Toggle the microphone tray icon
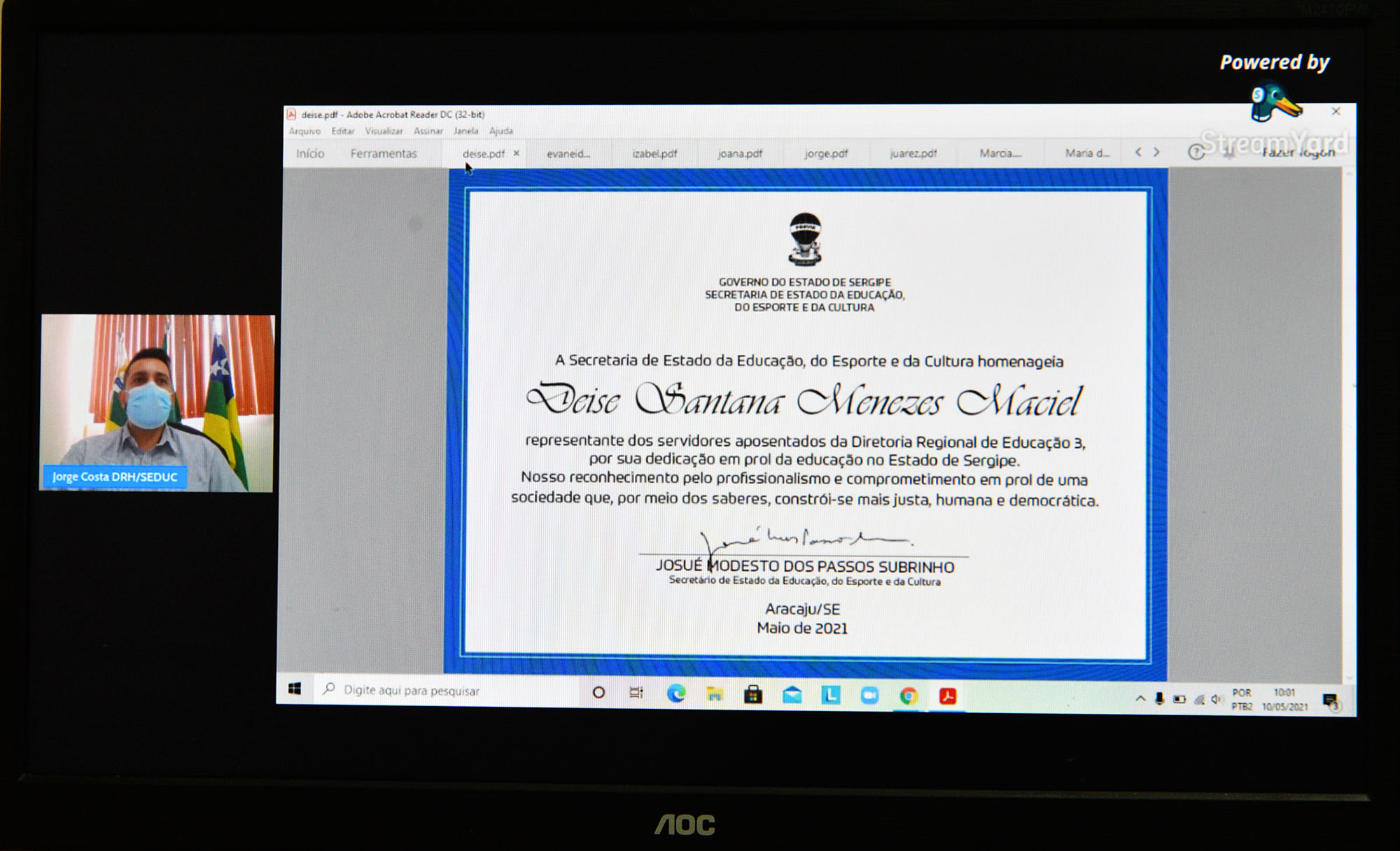Image resolution: width=1400 pixels, height=851 pixels. 1160,698
